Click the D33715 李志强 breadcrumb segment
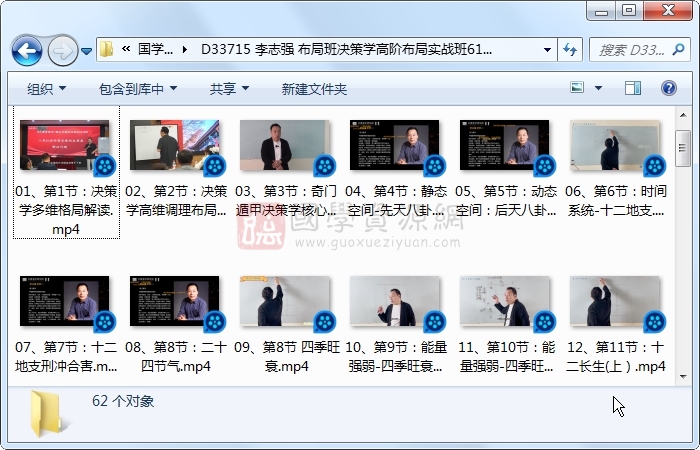The width and height of the screenshot is (700, 450). tap(346, 49)
